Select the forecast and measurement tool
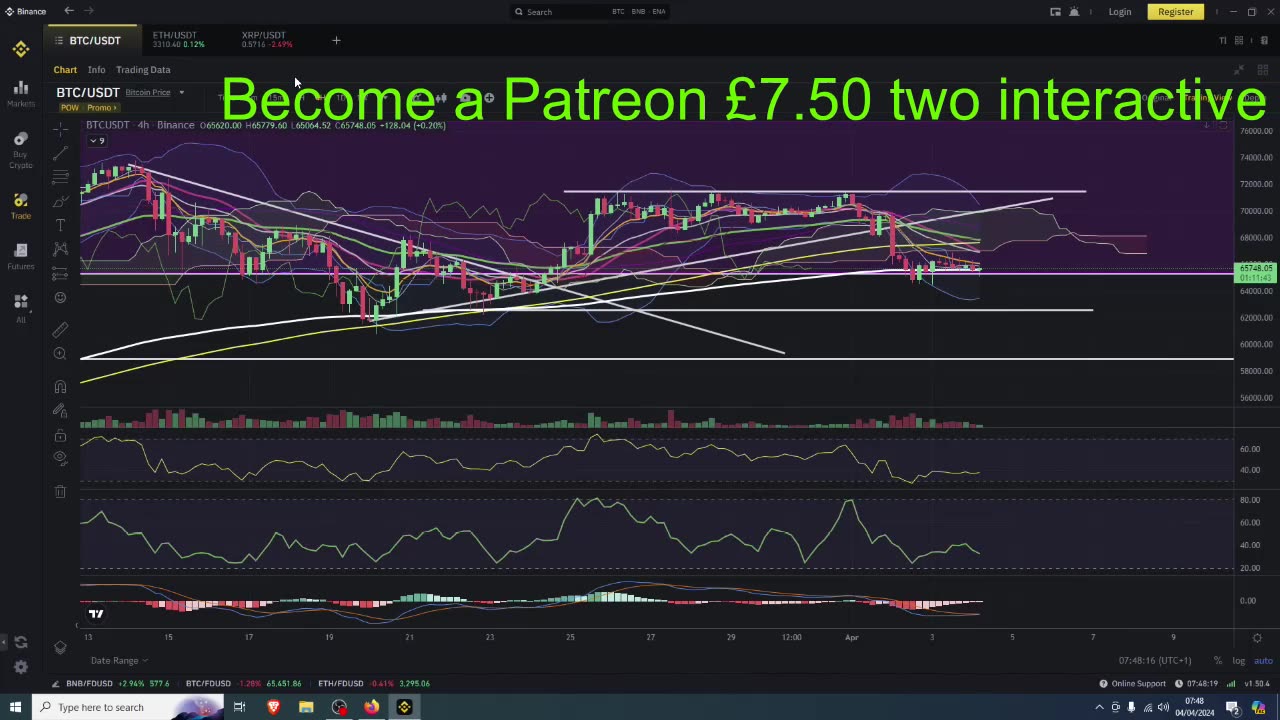Image resolution: width=1280 pixels, height=720 pixels. (x=60, y=273)
